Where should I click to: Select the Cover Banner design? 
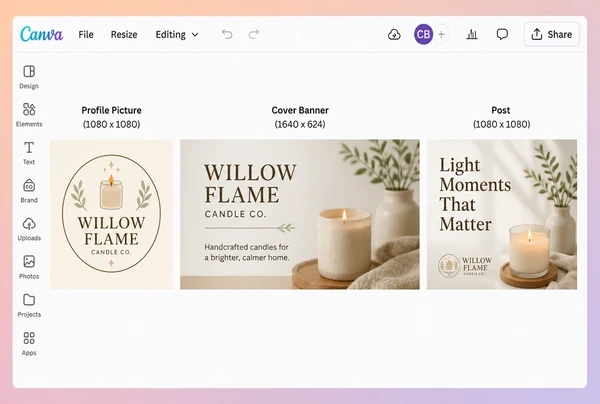tap(300, 214)
